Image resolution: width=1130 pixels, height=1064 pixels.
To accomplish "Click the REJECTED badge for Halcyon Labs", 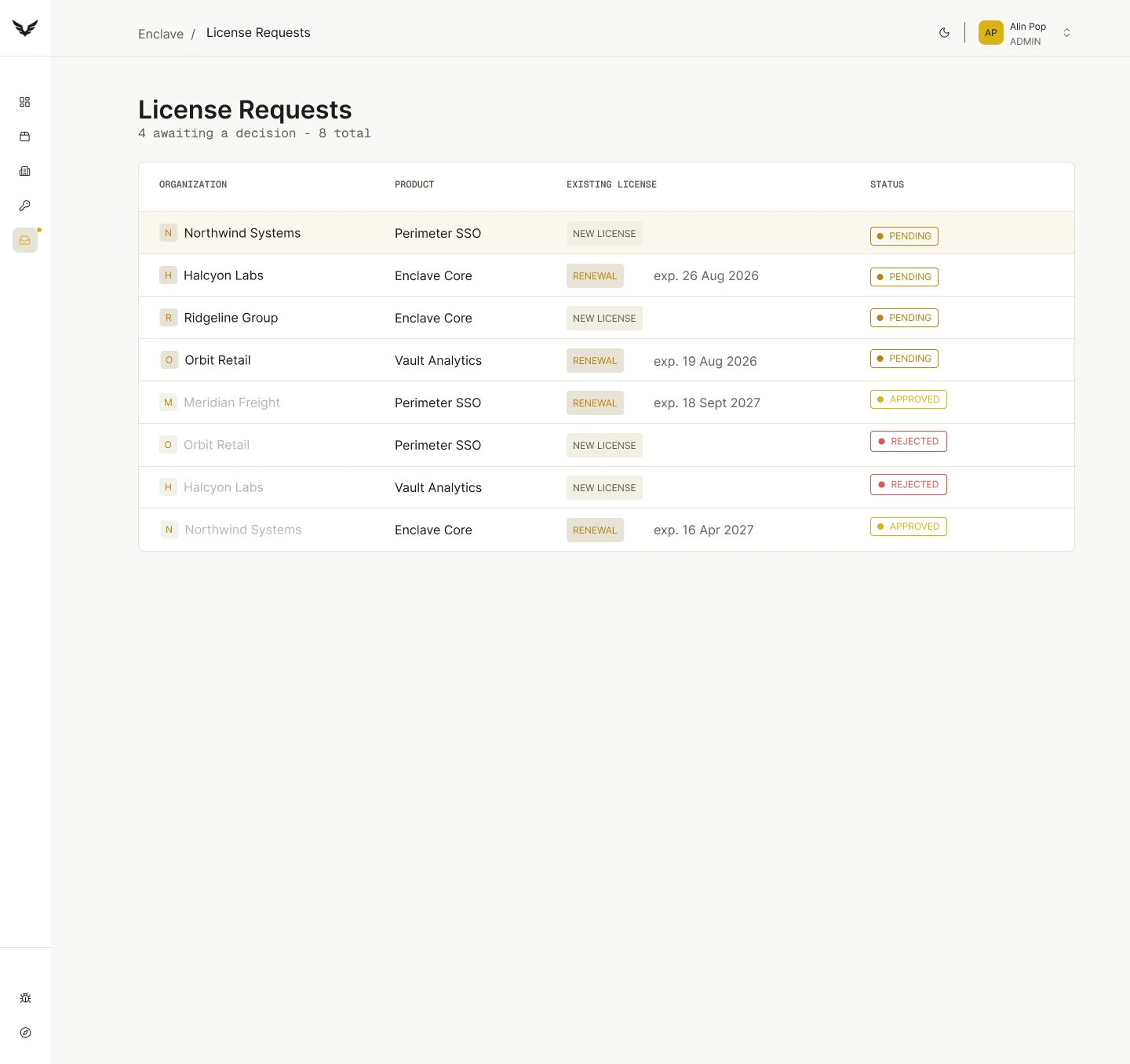I will 909,485.
